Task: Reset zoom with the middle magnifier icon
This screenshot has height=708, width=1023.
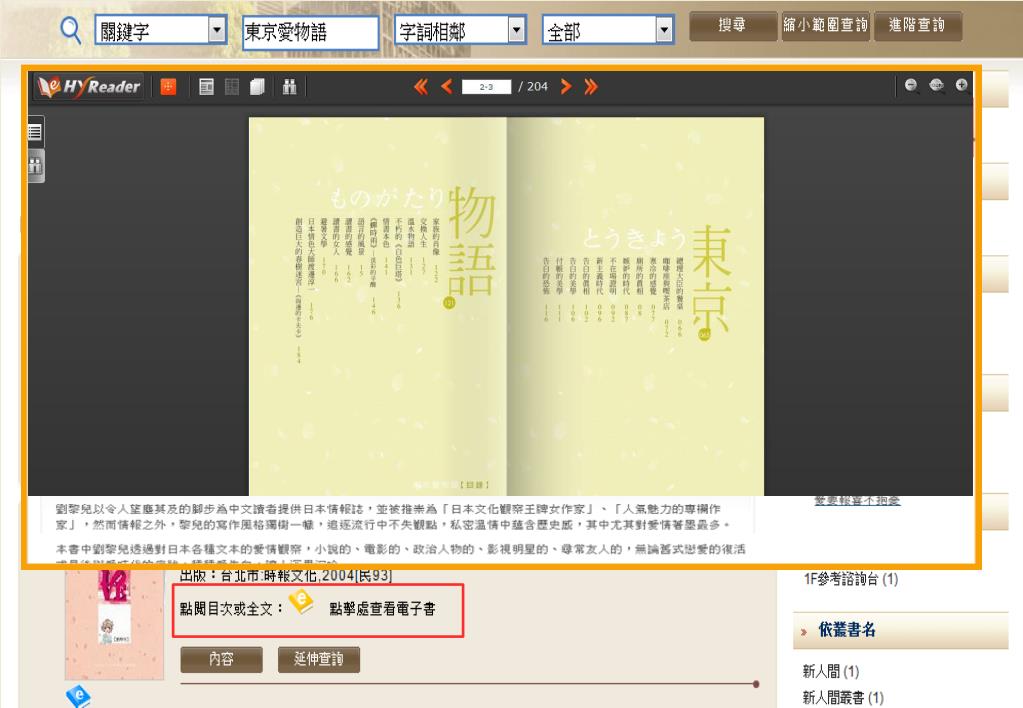Action: point(936,85)
